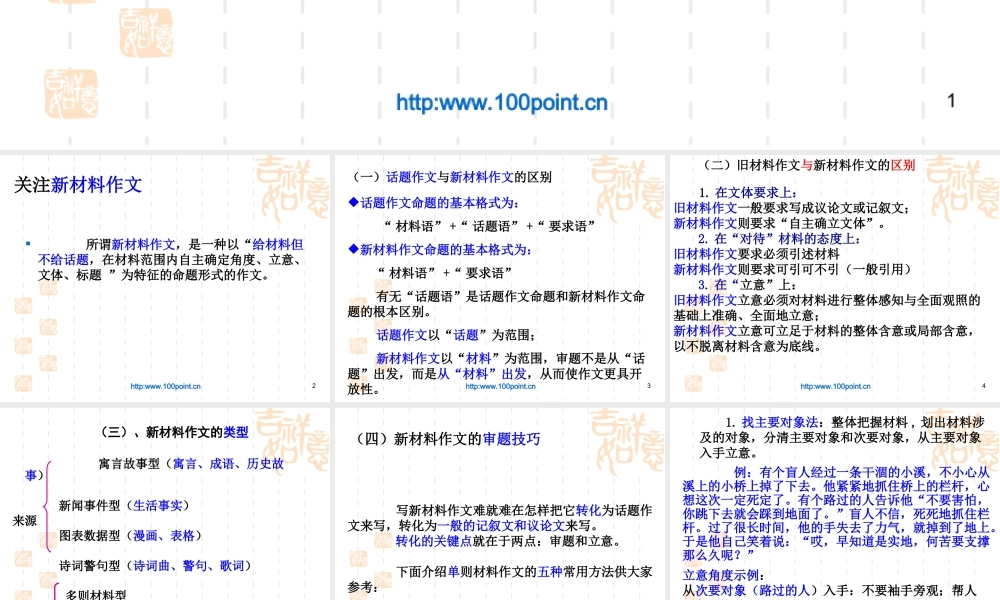Click the line 新材料作文则要求"自主确立文体"
This screenshot has height=600, width=1000.
pyautogui.click(x=780, y=223)
